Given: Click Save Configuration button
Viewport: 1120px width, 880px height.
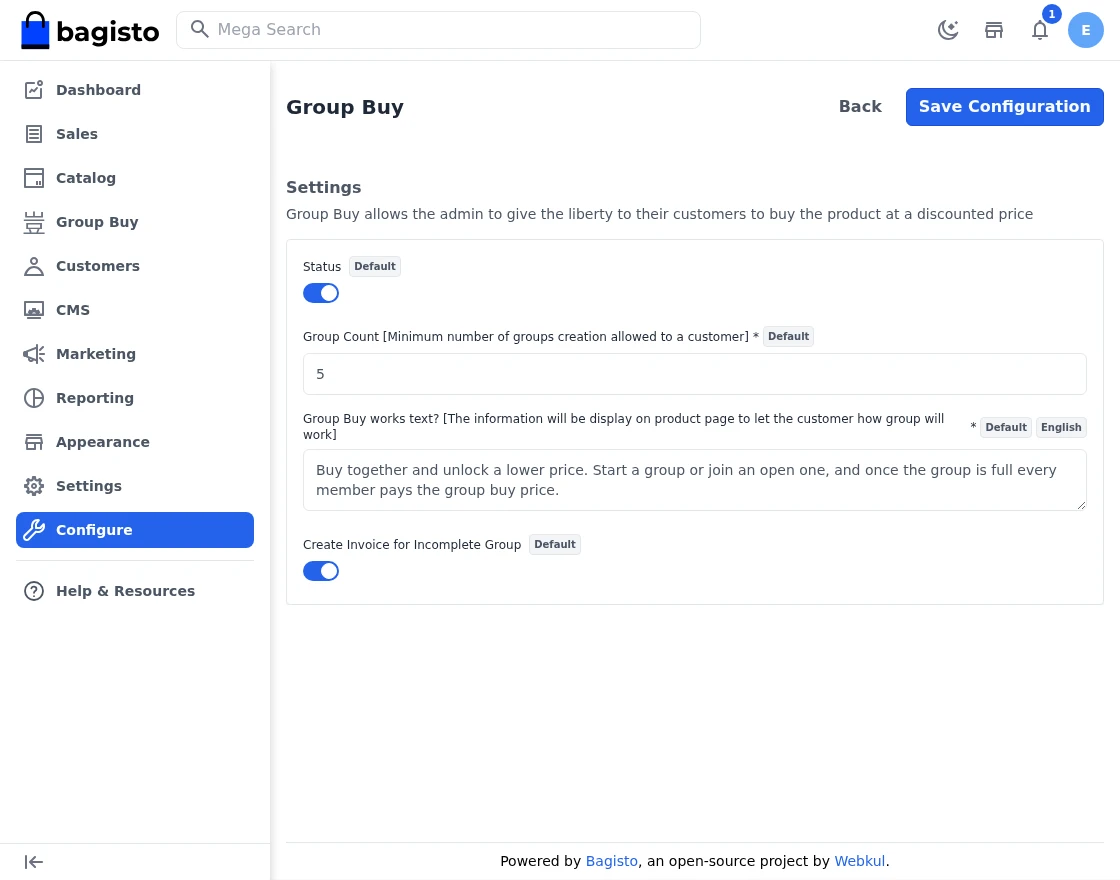Looking at the screenshot, I should 1004,107.
